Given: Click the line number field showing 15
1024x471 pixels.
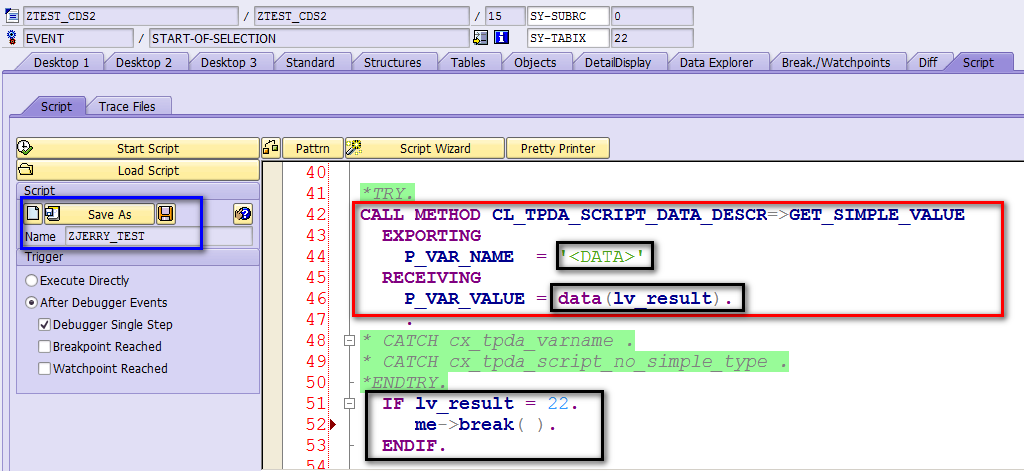Looking at the screenshot, I should tap(505, 16).
